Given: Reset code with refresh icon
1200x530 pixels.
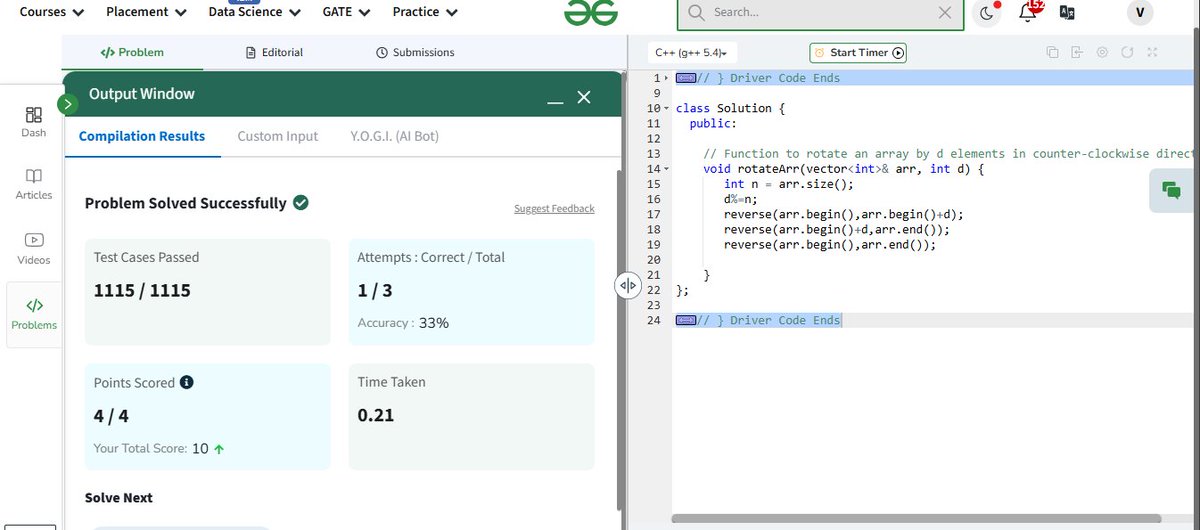Looking at the screenshot, I should point(1127,52).
